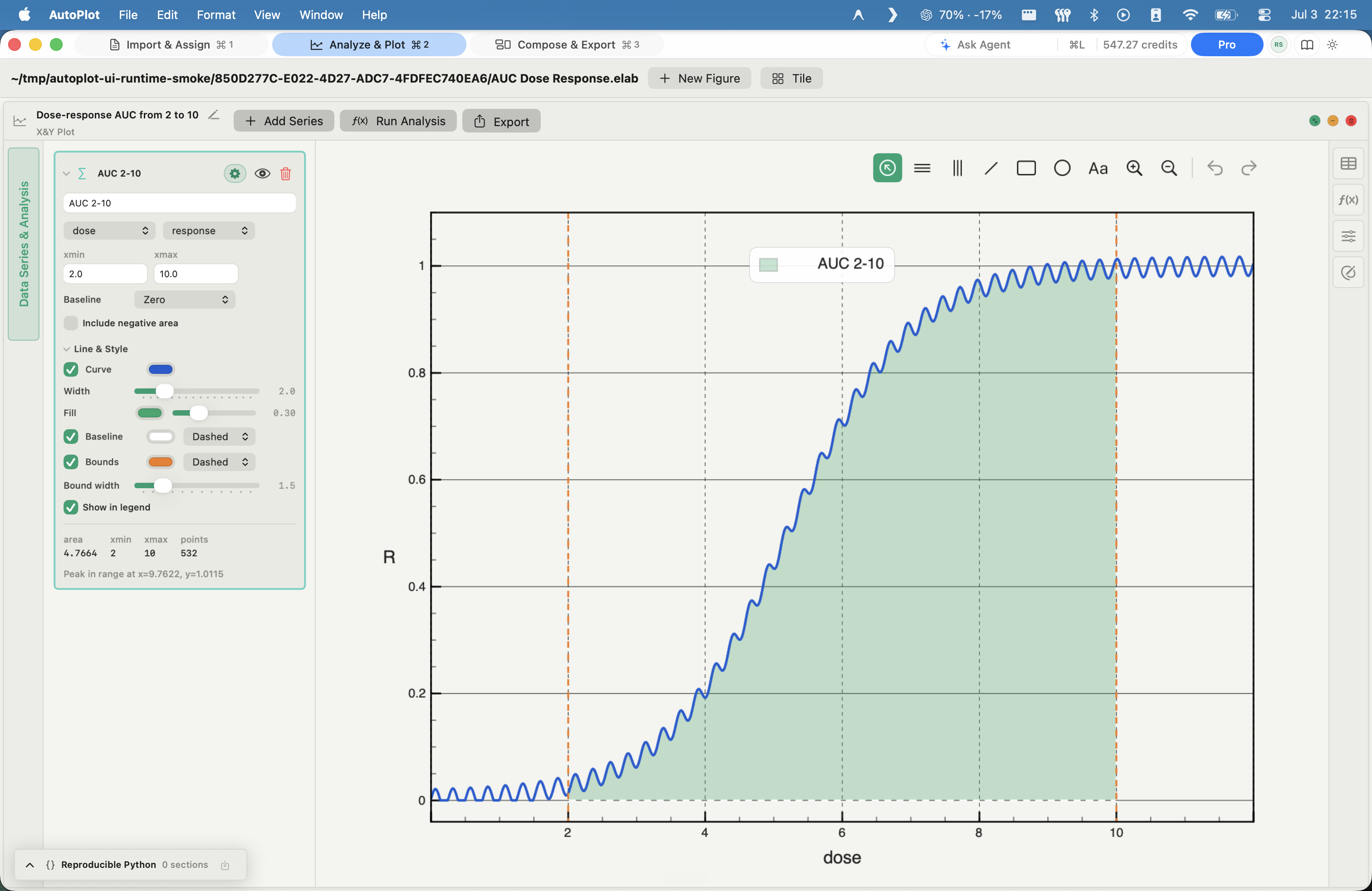Click the xmax input field

click(x=196, y=274)
